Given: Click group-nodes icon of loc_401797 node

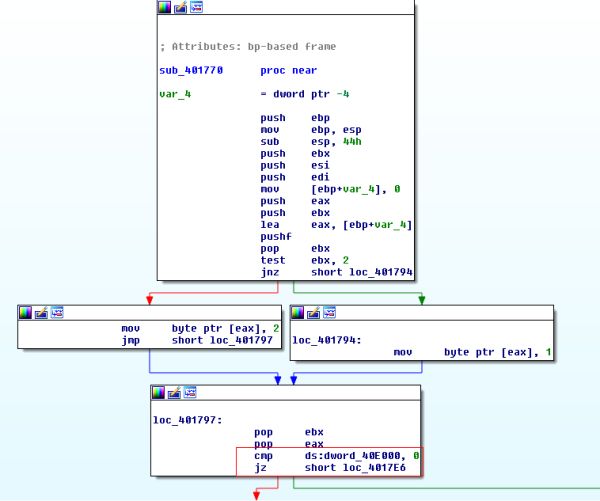Looking at the screenshot, I should 190,393.
